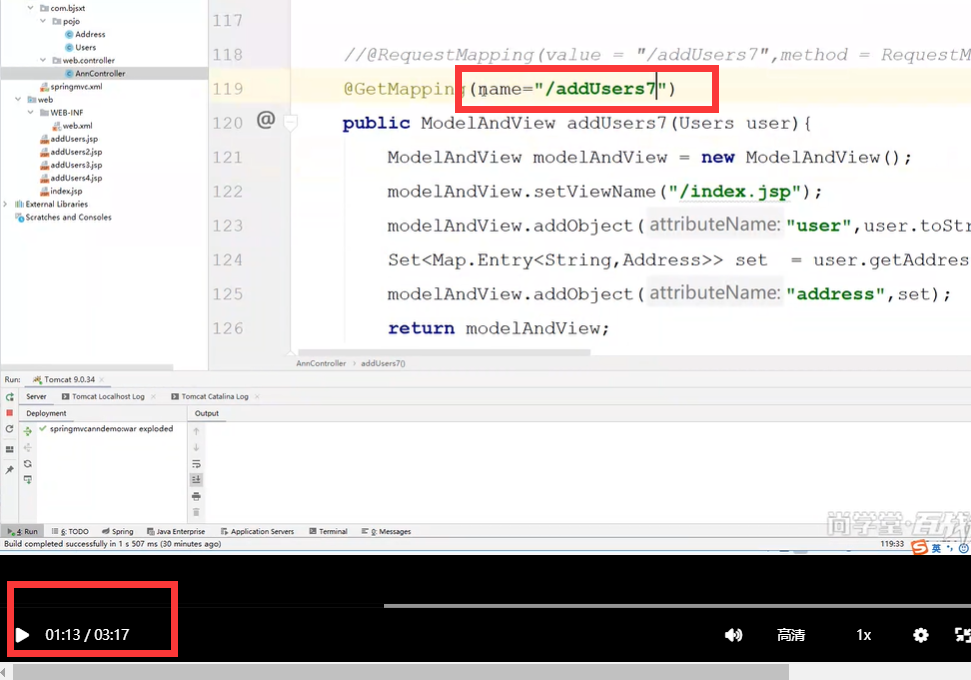This screenshot has width=971, height=680.
Task: Click the deployment download arrow icon
Action: pos(28,479)
